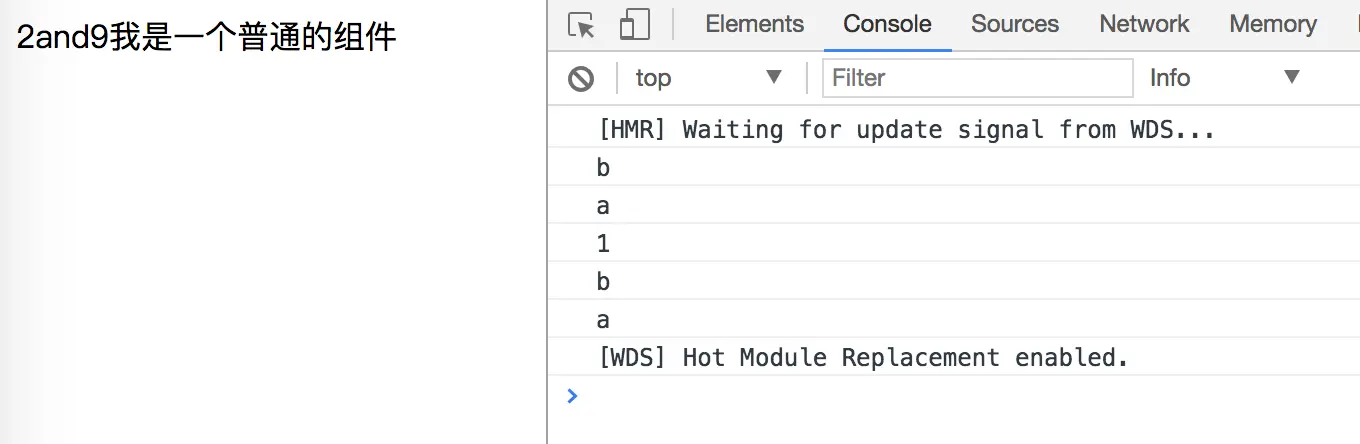1360x444 pixels.
Task: Select the last a log entry
Action: point(603,320)
